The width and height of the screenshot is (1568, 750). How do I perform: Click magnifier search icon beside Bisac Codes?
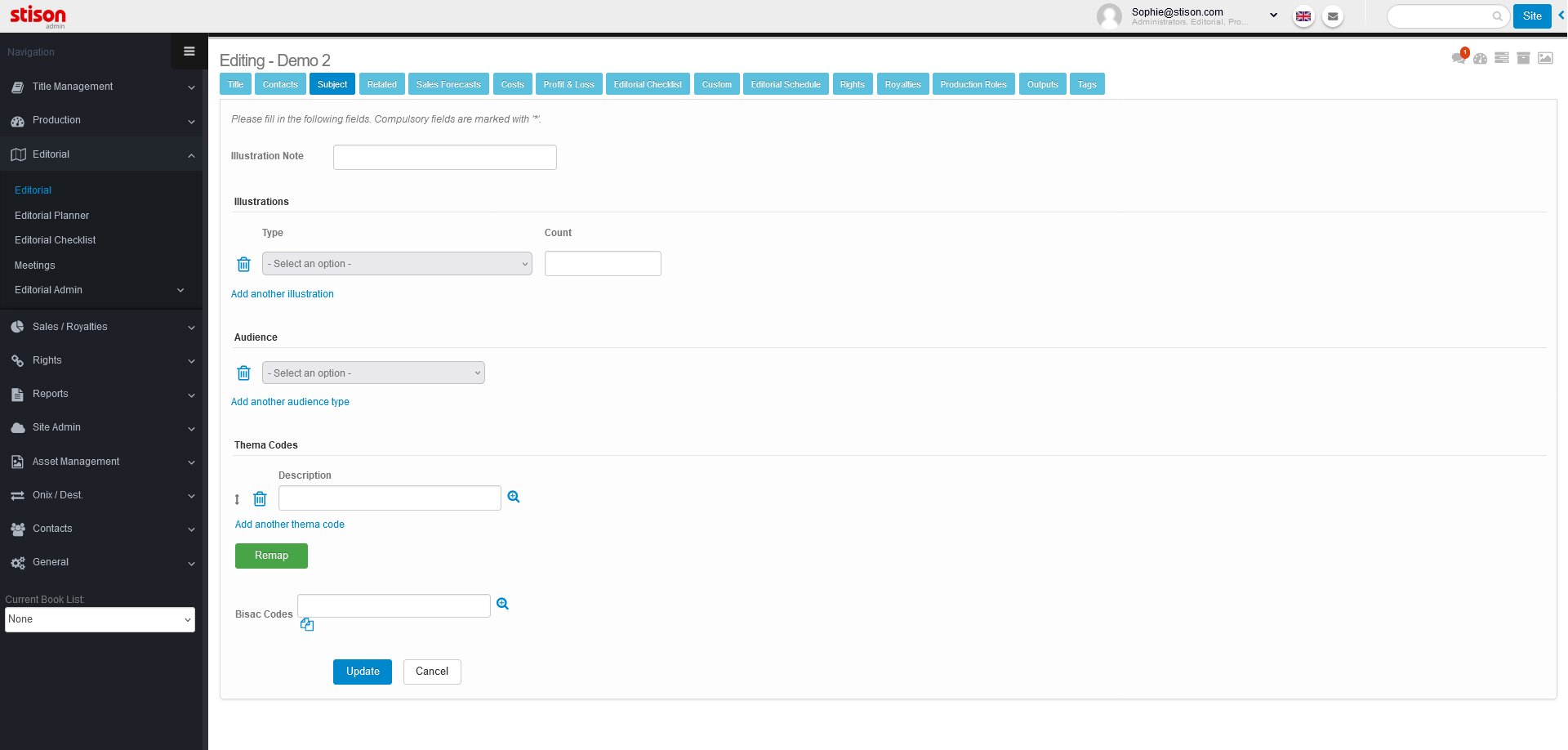[x=503, y=604]
